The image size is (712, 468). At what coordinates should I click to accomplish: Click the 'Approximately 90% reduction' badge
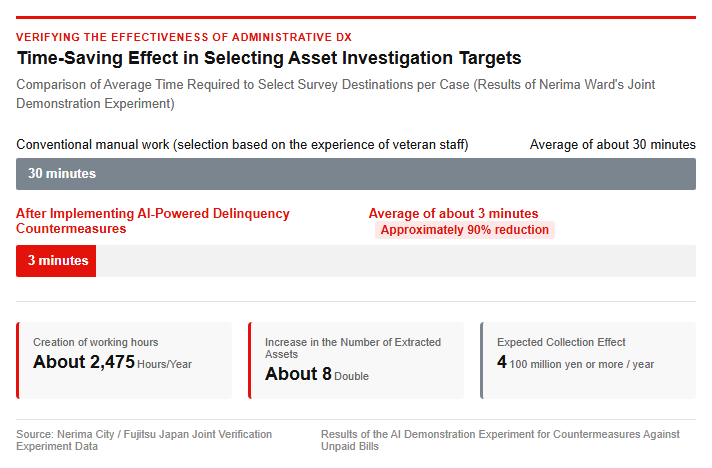pyautogui.click(x=465, y=230)
